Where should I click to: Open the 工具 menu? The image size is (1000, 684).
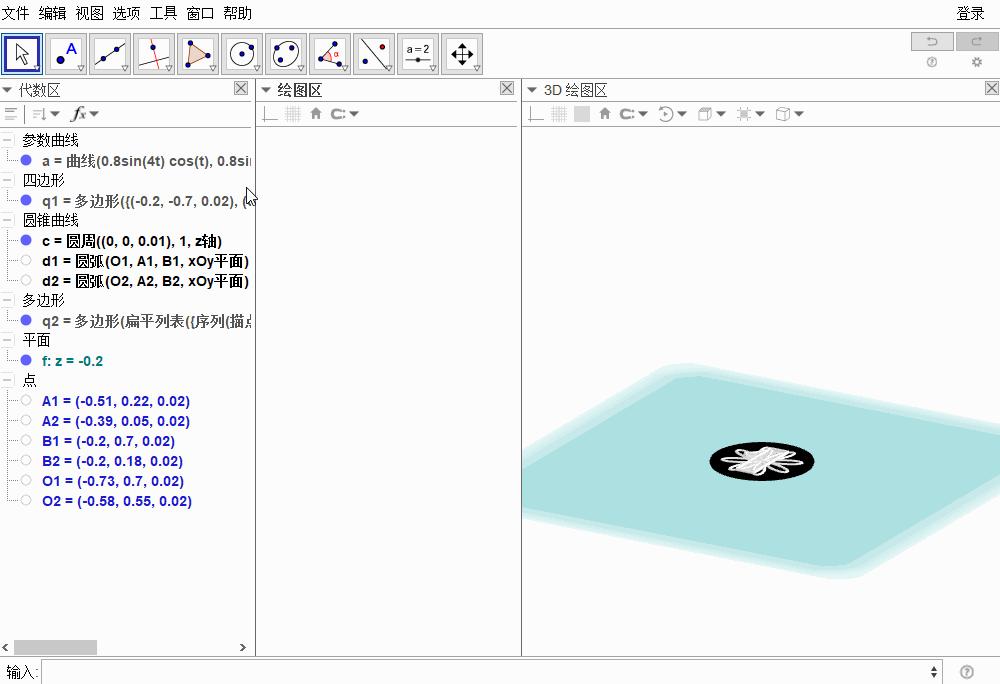point(163,13)
